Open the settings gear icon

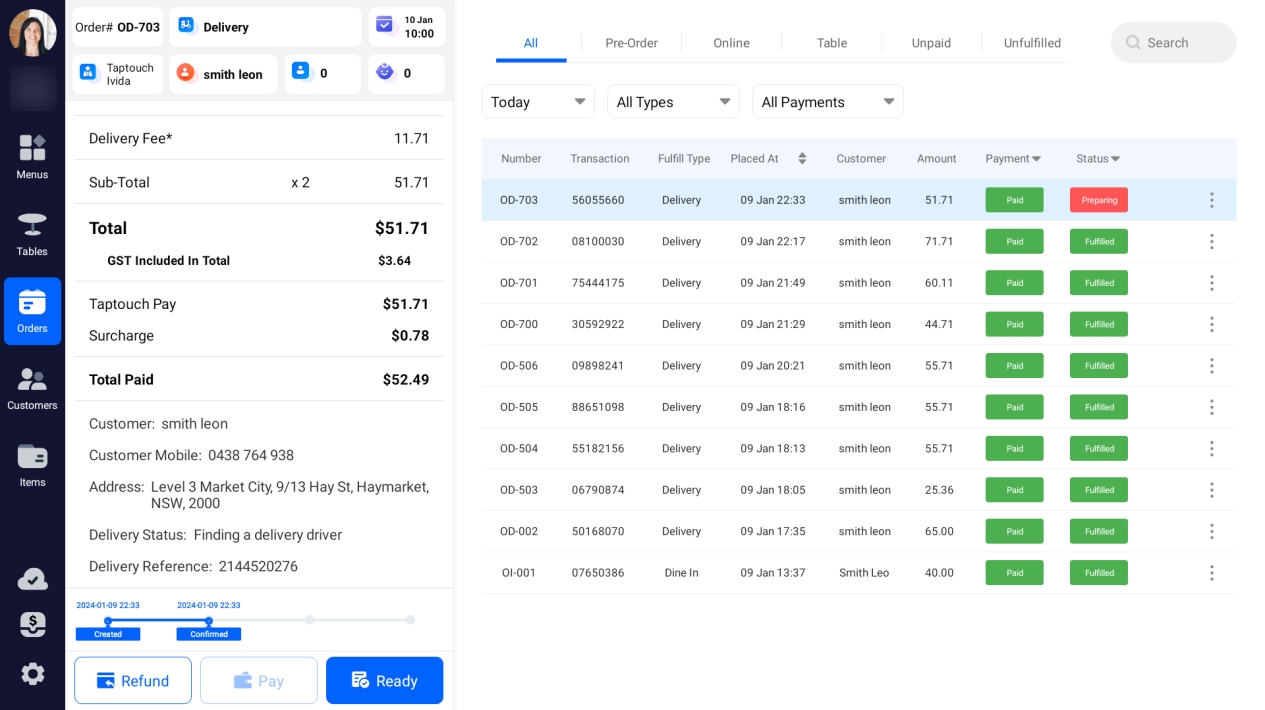[x=32, y=674]
